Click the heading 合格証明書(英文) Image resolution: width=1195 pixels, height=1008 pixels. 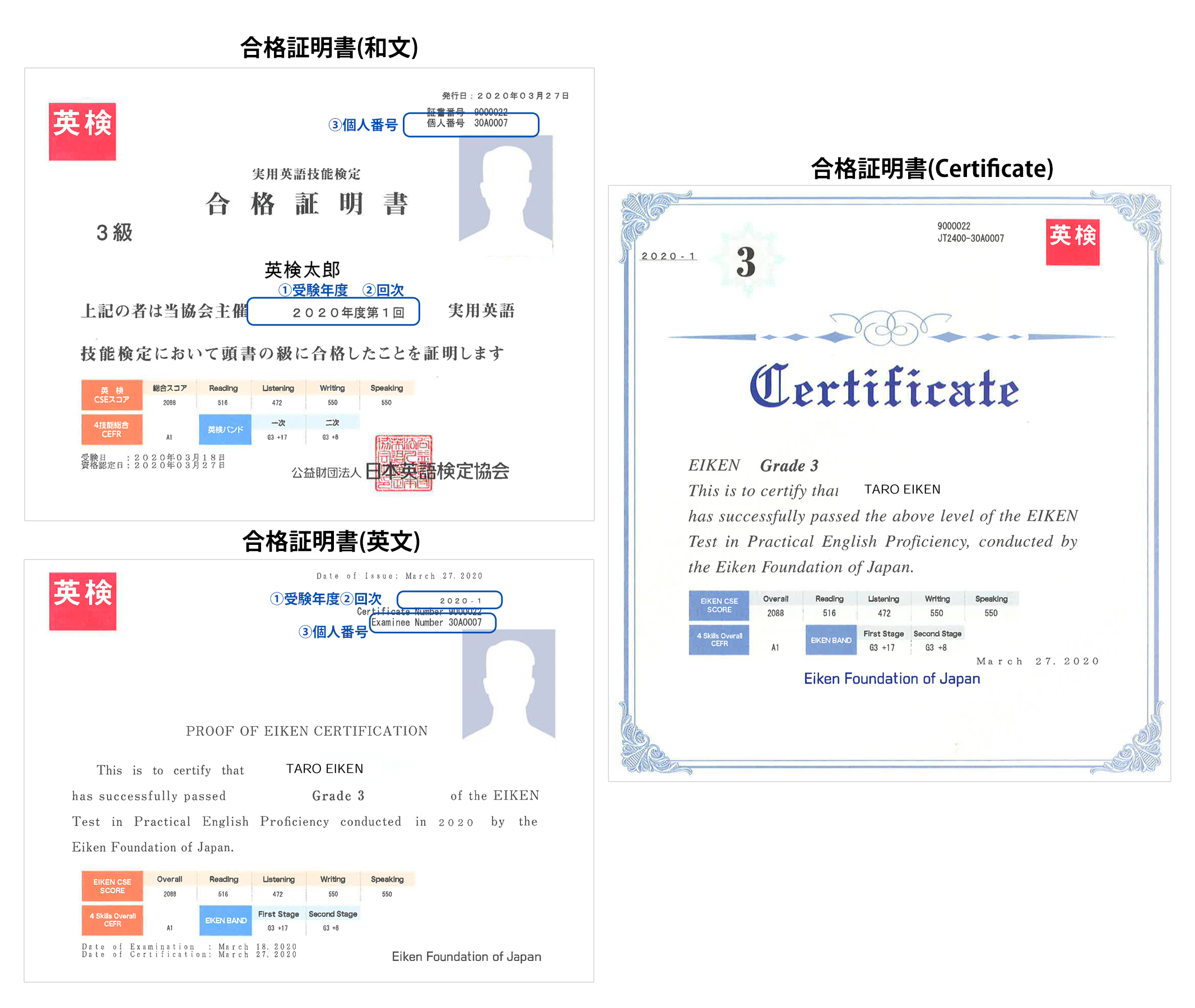331,541
